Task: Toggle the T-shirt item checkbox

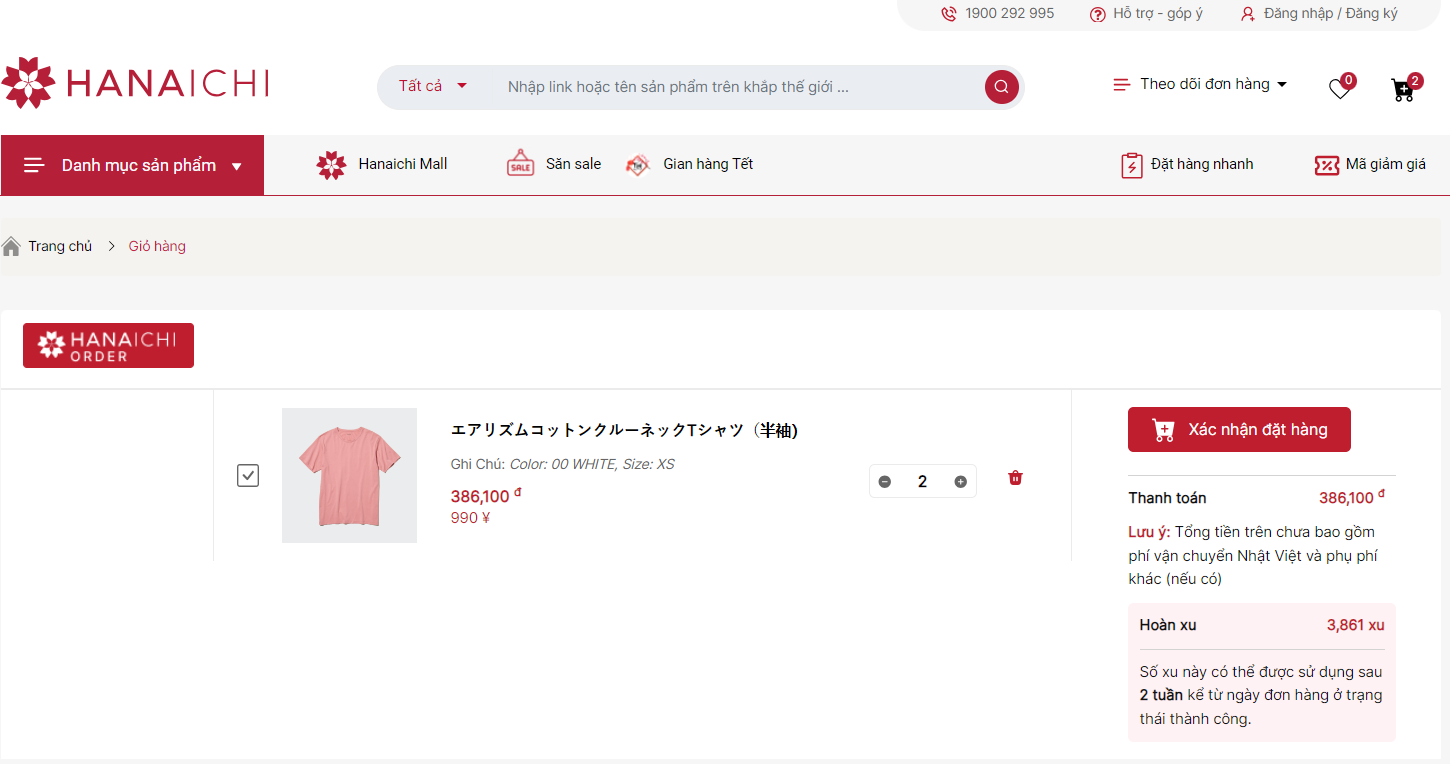Action: [248, 475]
